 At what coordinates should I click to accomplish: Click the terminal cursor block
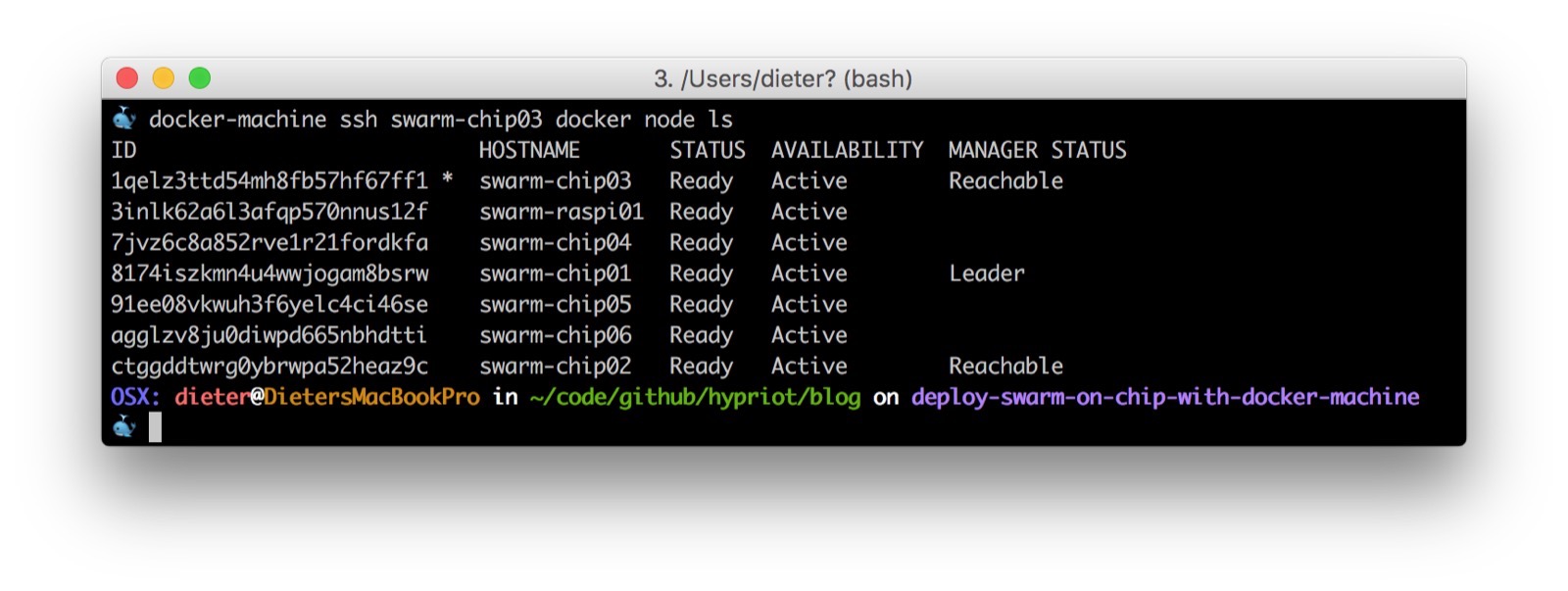tap(155, 427)
